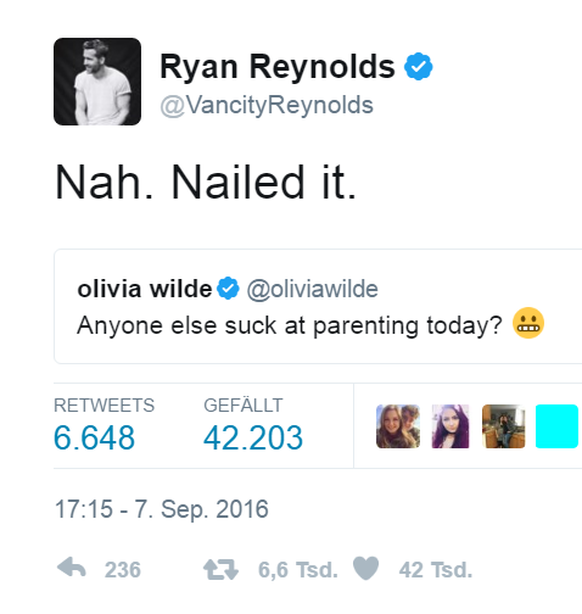Viewport: 582px width, 614px height.
Task: Open the purple-haired liker's avatar
Action: click(450, 426)
